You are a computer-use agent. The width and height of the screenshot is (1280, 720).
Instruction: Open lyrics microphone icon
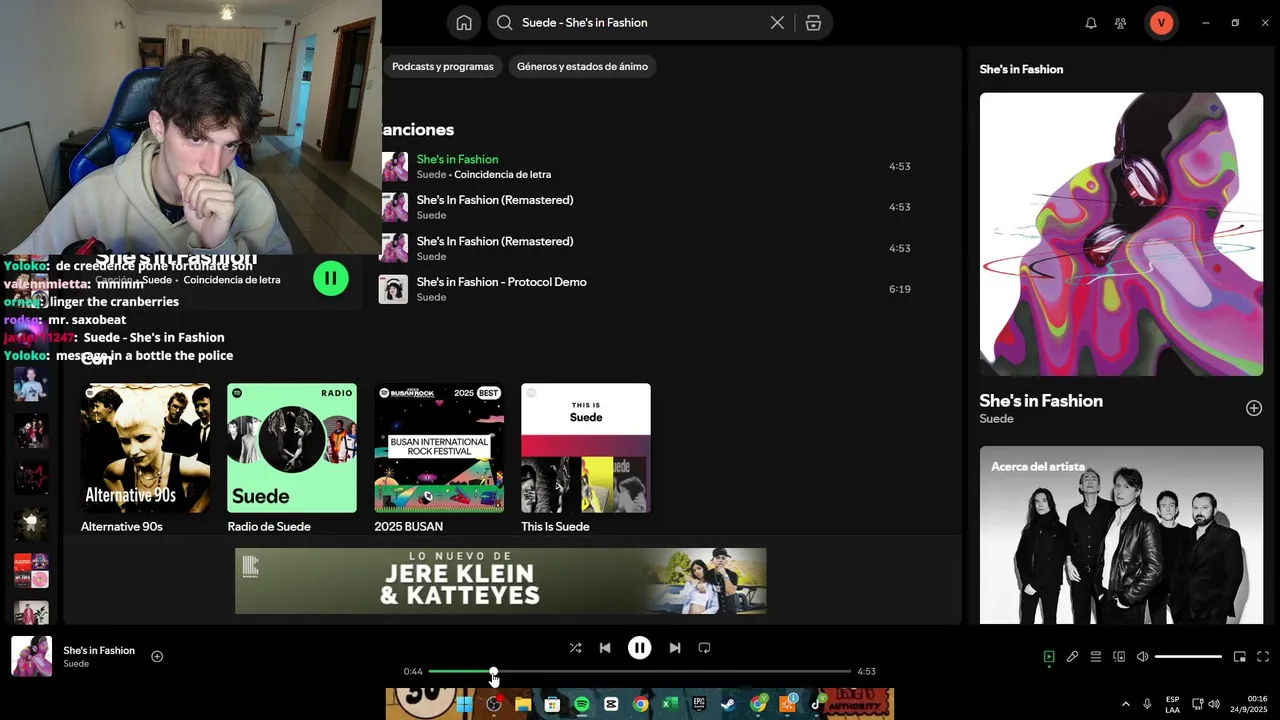[1072, 657]
